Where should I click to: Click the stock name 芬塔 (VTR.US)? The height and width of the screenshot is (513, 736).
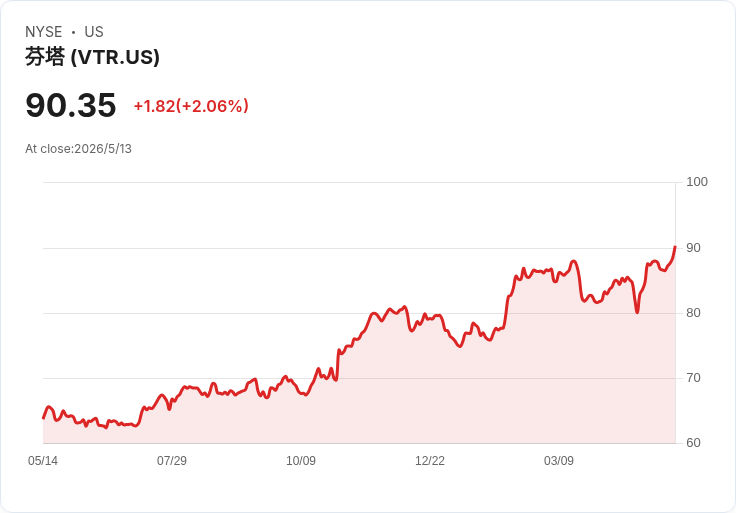pyautogui.click(x=92, y=57)
